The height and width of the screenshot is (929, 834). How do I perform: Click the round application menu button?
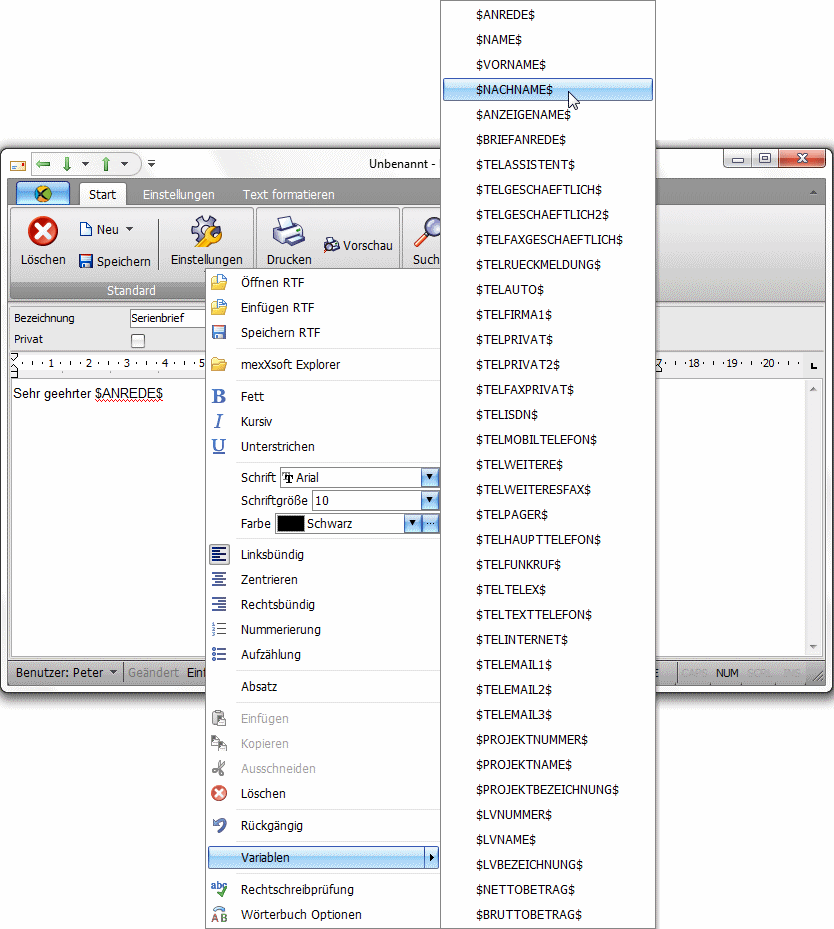click(43, 193)
